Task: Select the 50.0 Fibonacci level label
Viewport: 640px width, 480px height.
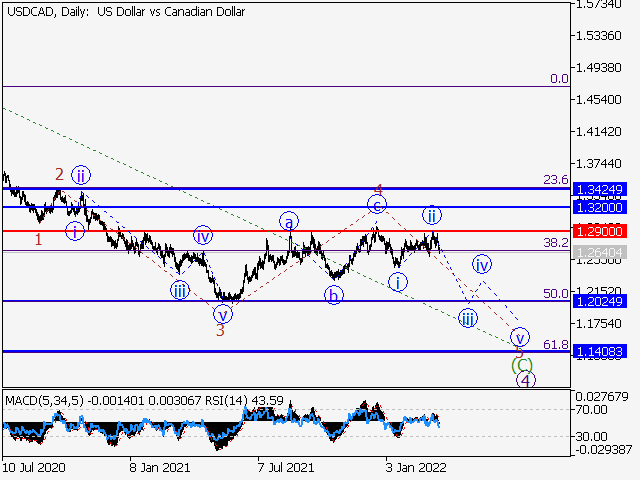Action: click(556, 293)
